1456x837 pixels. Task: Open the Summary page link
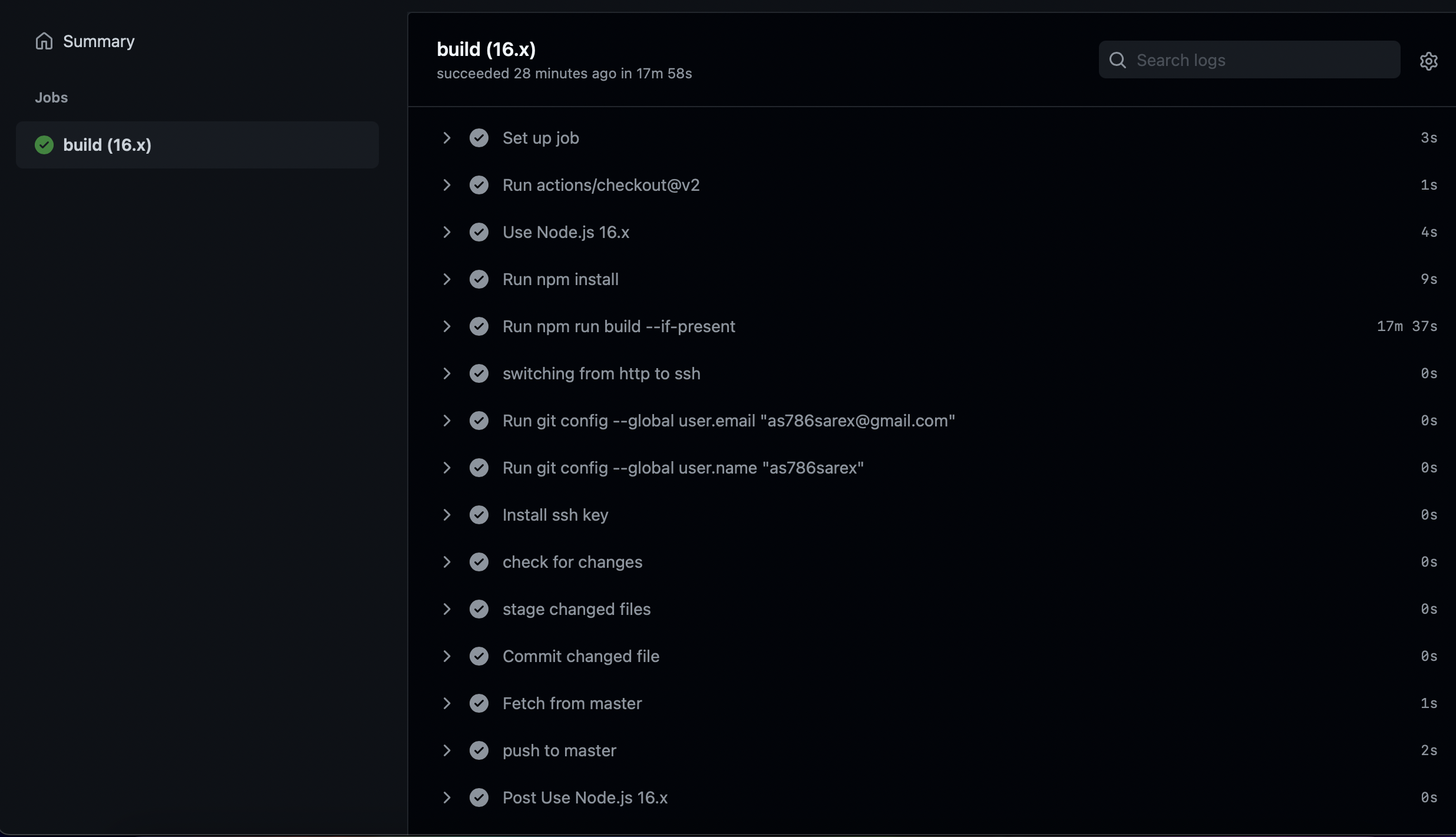98,41
